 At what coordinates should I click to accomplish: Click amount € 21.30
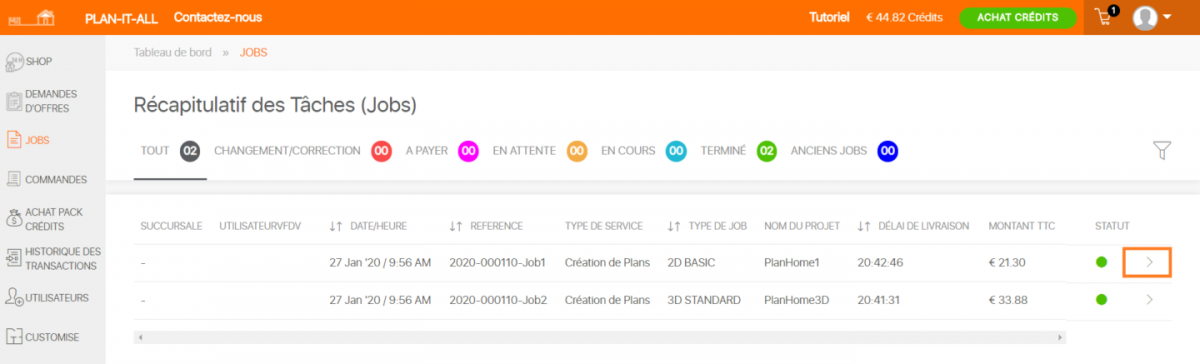click(x=1007, y=262)
